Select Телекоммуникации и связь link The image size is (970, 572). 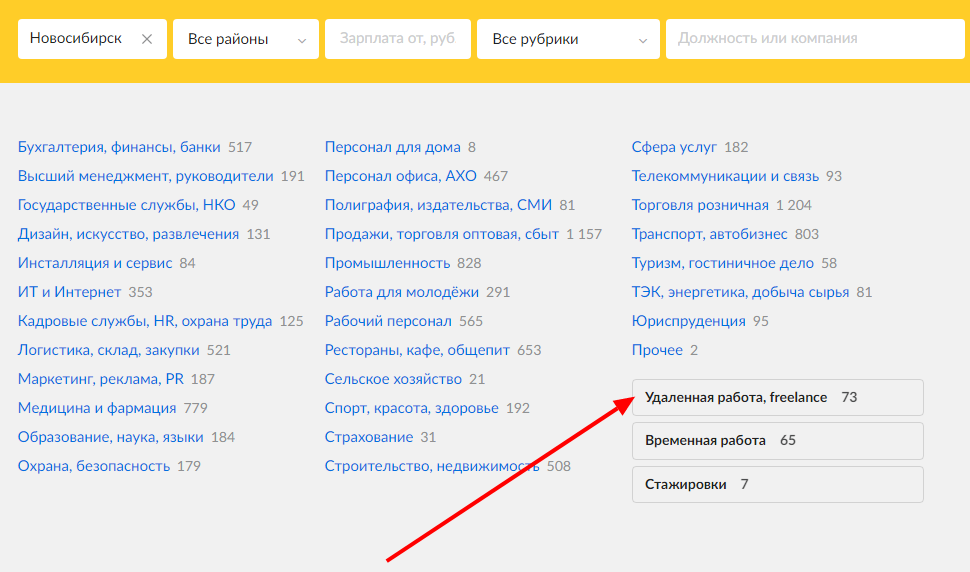pos(725,176)
